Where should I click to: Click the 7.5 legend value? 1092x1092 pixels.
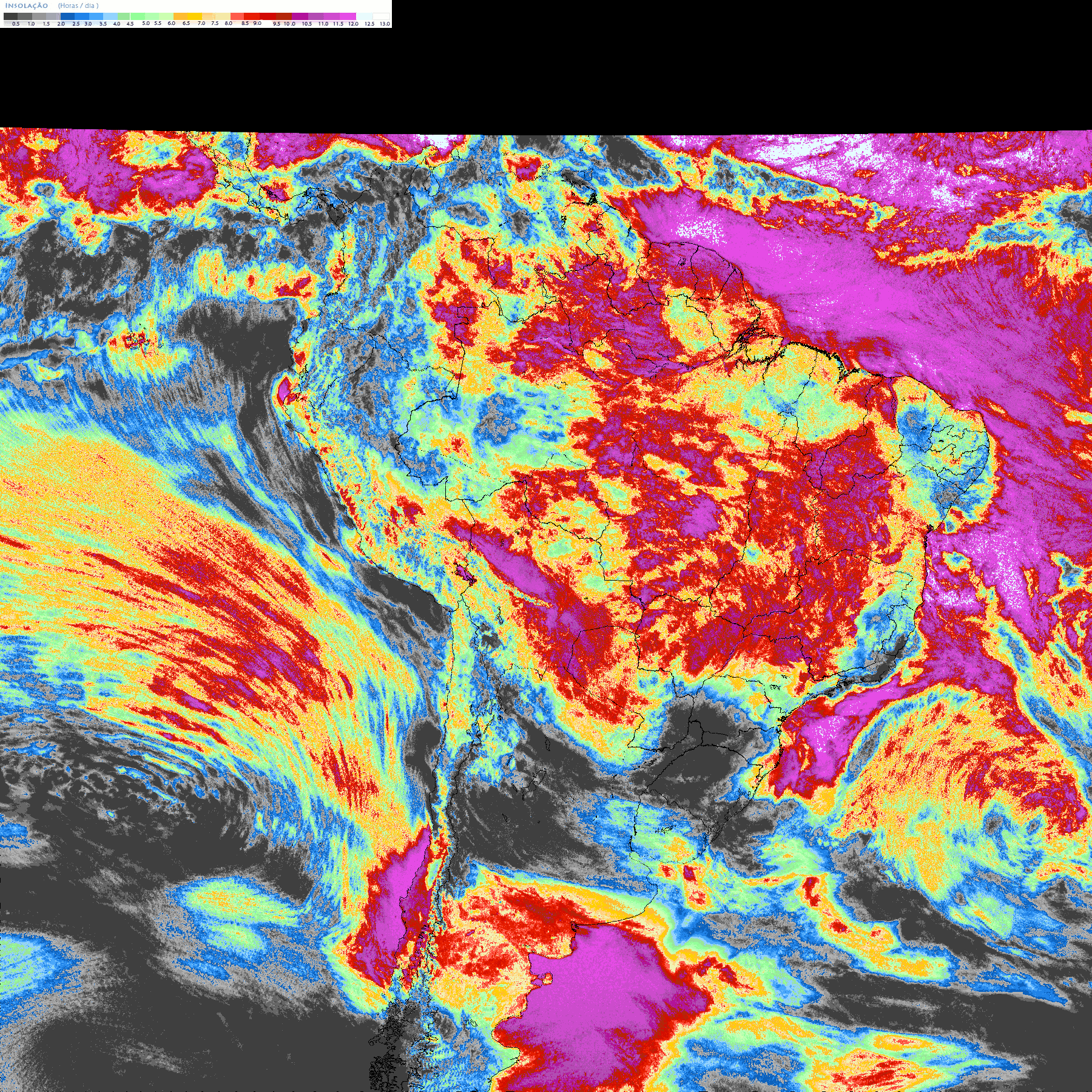coord(215,23)
